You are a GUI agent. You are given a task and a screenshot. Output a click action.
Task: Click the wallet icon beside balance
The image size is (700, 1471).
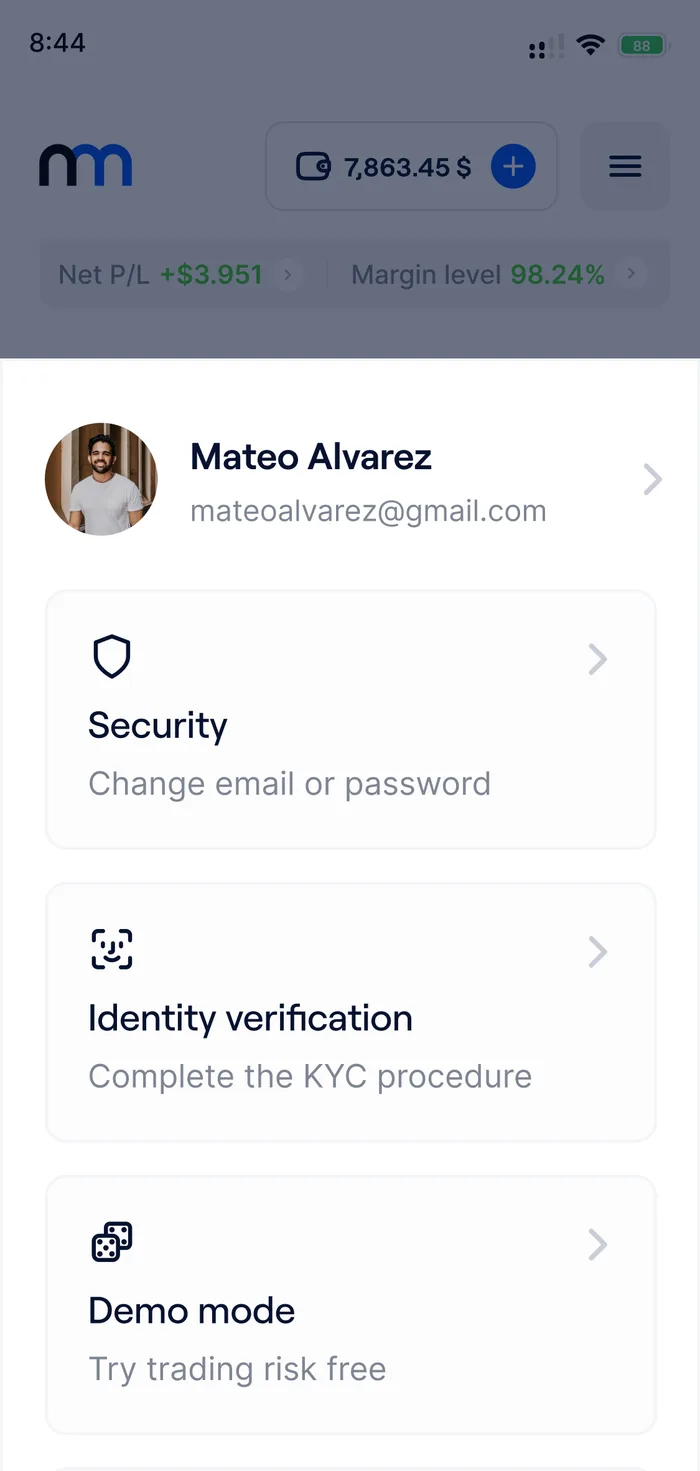pos(313,166)
